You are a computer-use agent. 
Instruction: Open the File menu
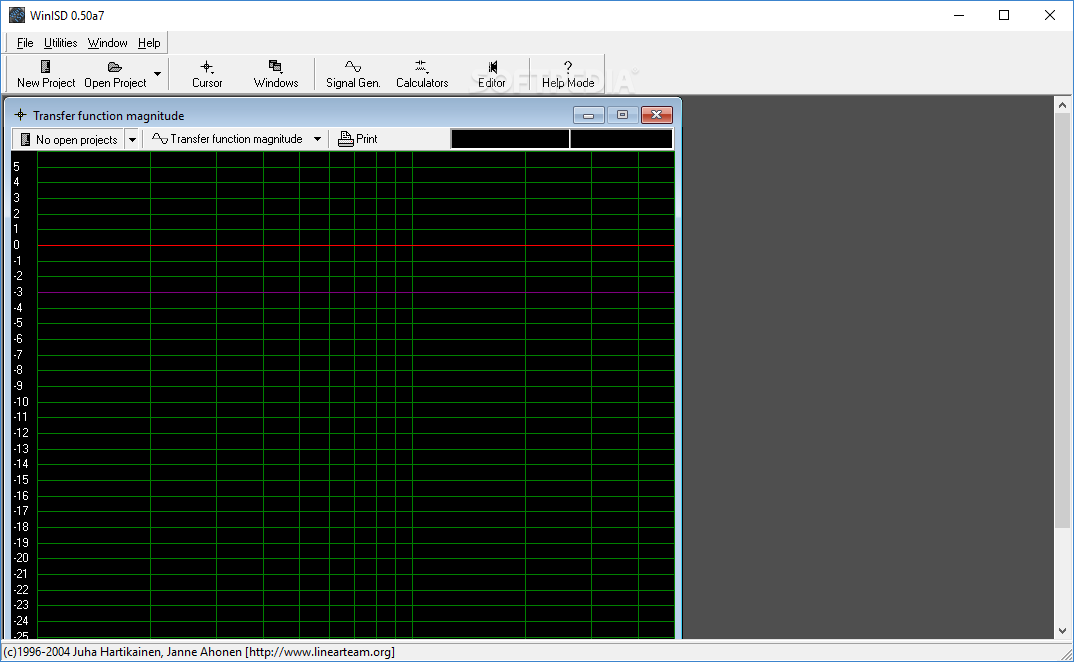click(x=25, y=43)
